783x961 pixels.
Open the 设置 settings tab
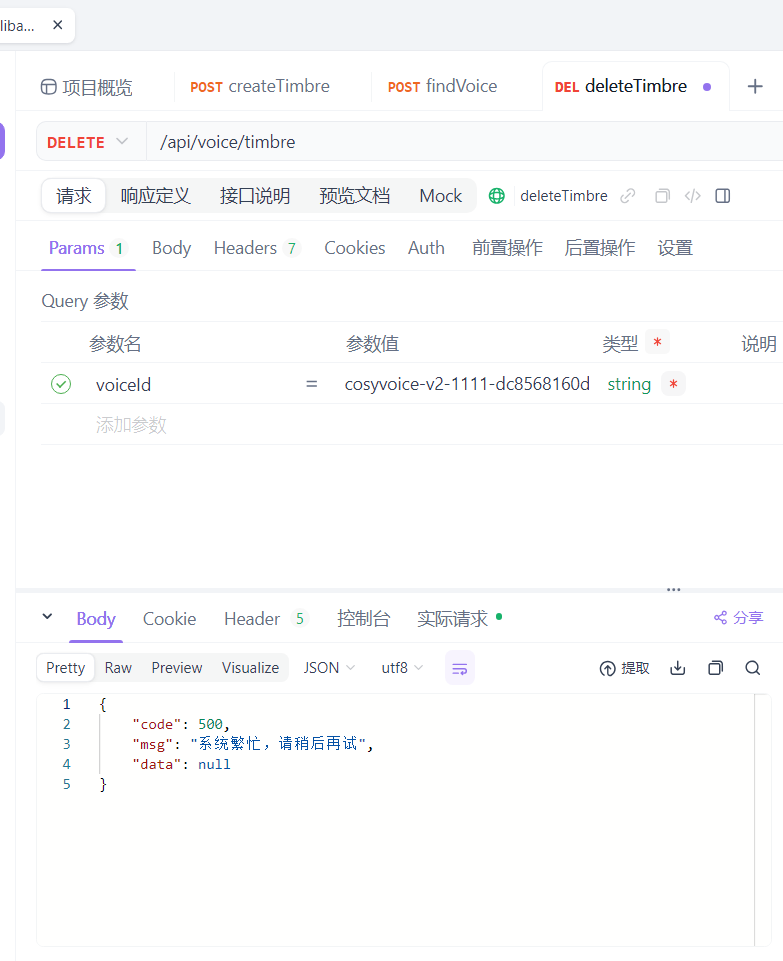point(675,248)
